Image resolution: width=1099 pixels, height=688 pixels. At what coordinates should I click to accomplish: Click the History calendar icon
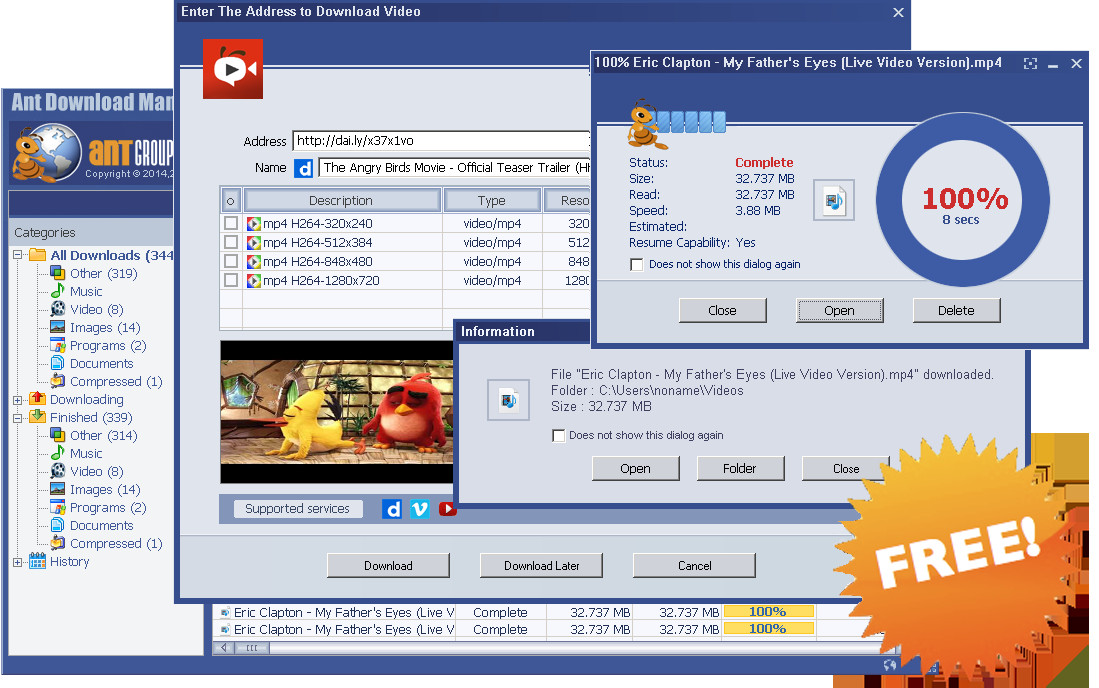pos(38,561)
